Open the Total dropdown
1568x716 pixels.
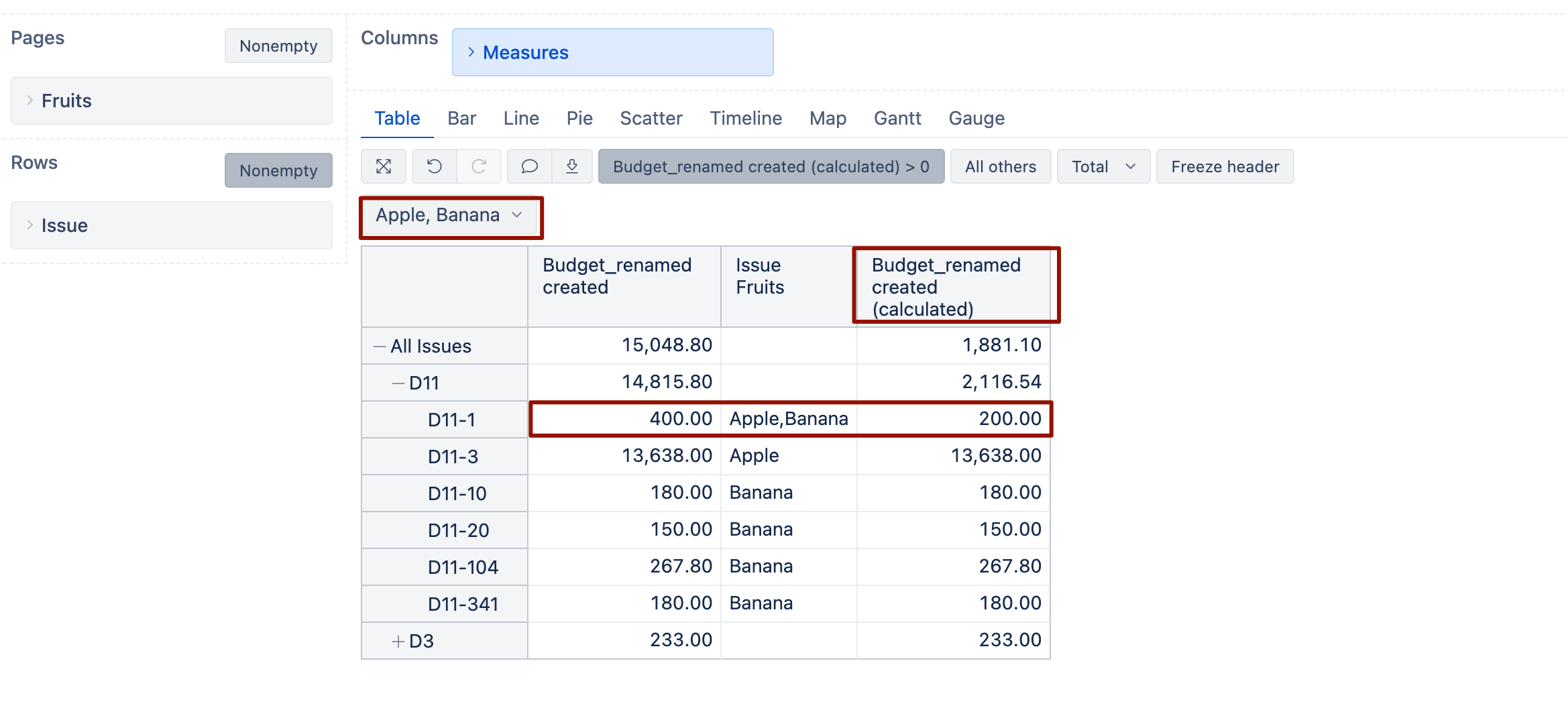[x=1103, y=166]
